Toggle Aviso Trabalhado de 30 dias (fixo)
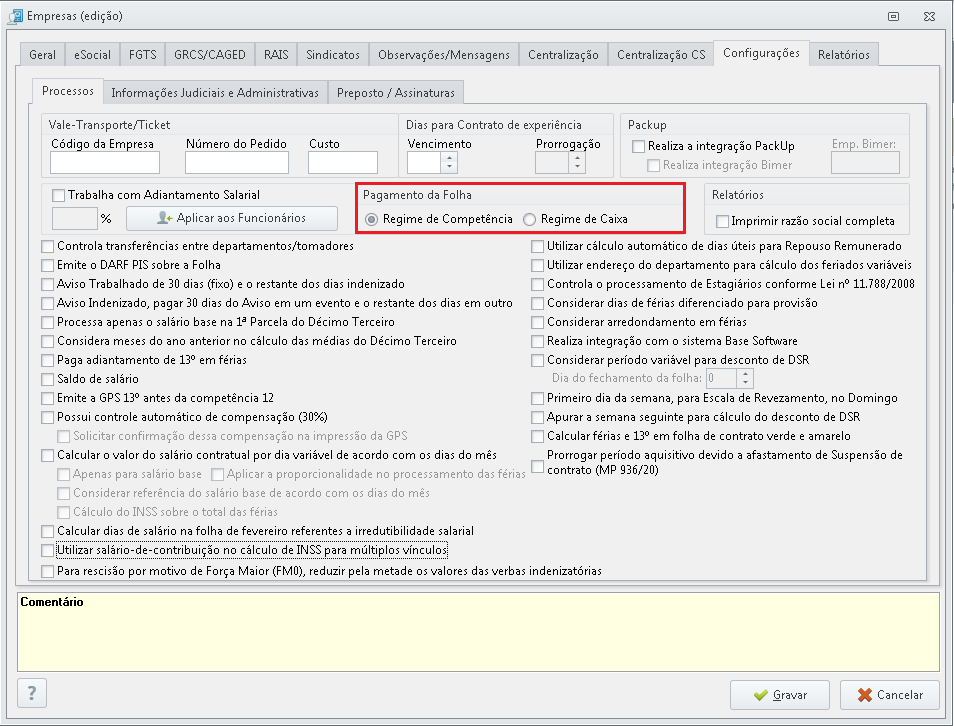Image resolution: width=954 pixels, height=726 pixels. click(x=47, y=284)
